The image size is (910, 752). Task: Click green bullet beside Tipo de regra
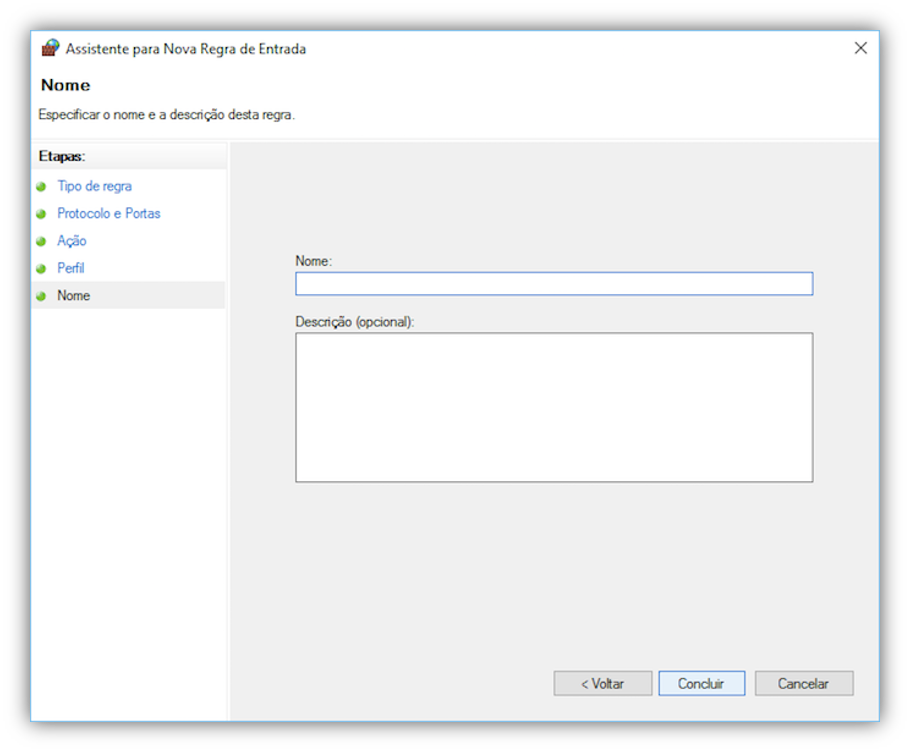click(x=41, y=187)
